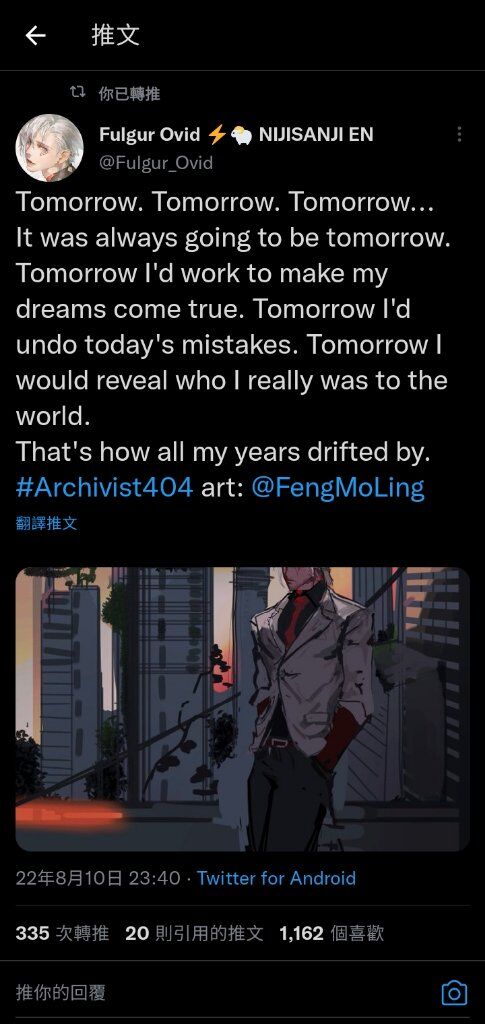Open the Twitter for Android source link

276,878
